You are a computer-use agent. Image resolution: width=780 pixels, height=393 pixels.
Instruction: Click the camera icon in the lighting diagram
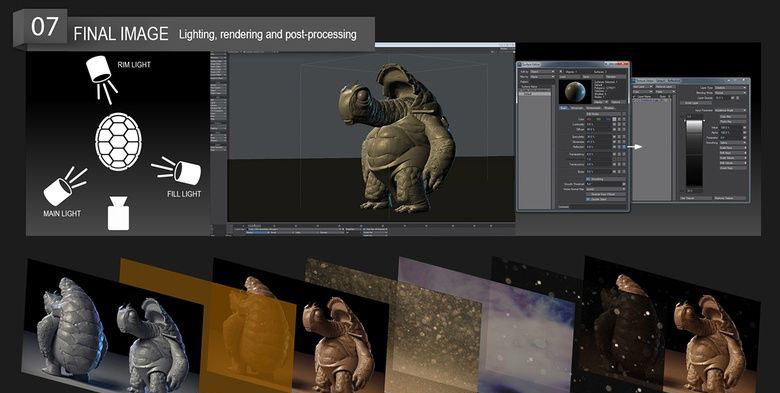(118, 213)
